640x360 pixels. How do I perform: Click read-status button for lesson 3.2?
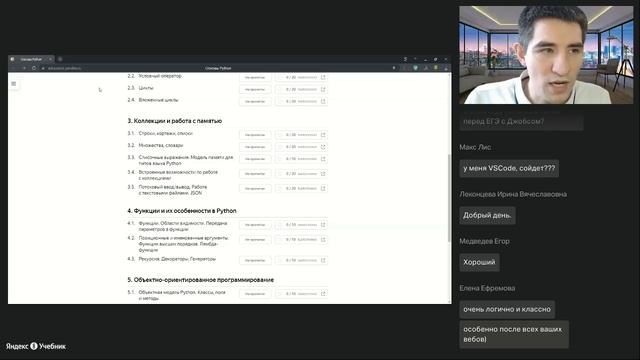(x=255, y=147)
